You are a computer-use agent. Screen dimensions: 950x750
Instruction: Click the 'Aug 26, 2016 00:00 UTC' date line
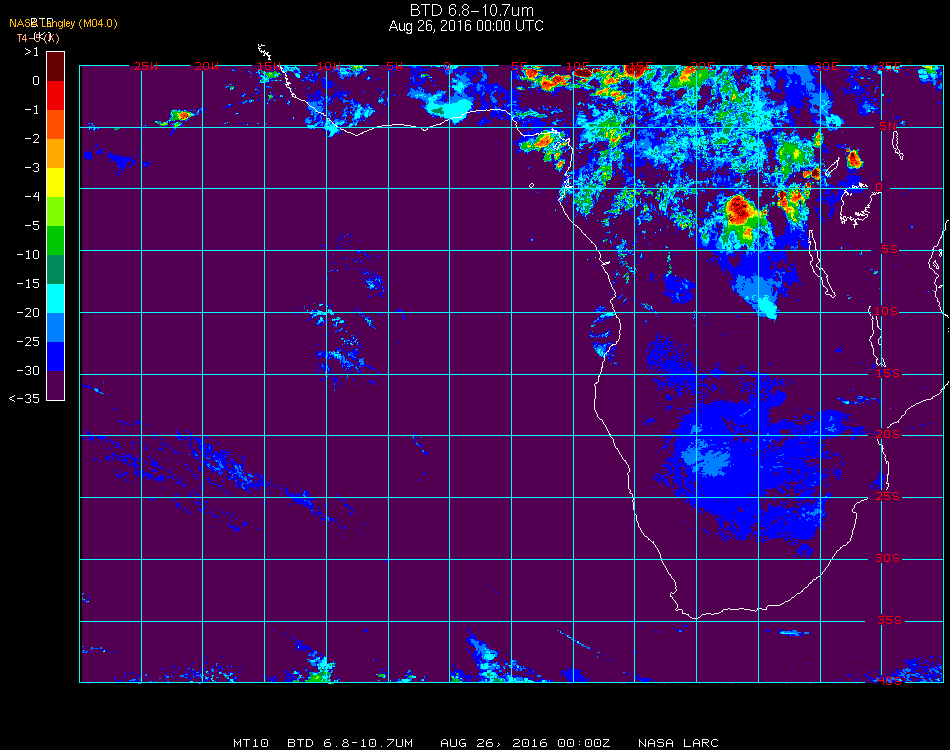tap(466, 26)
